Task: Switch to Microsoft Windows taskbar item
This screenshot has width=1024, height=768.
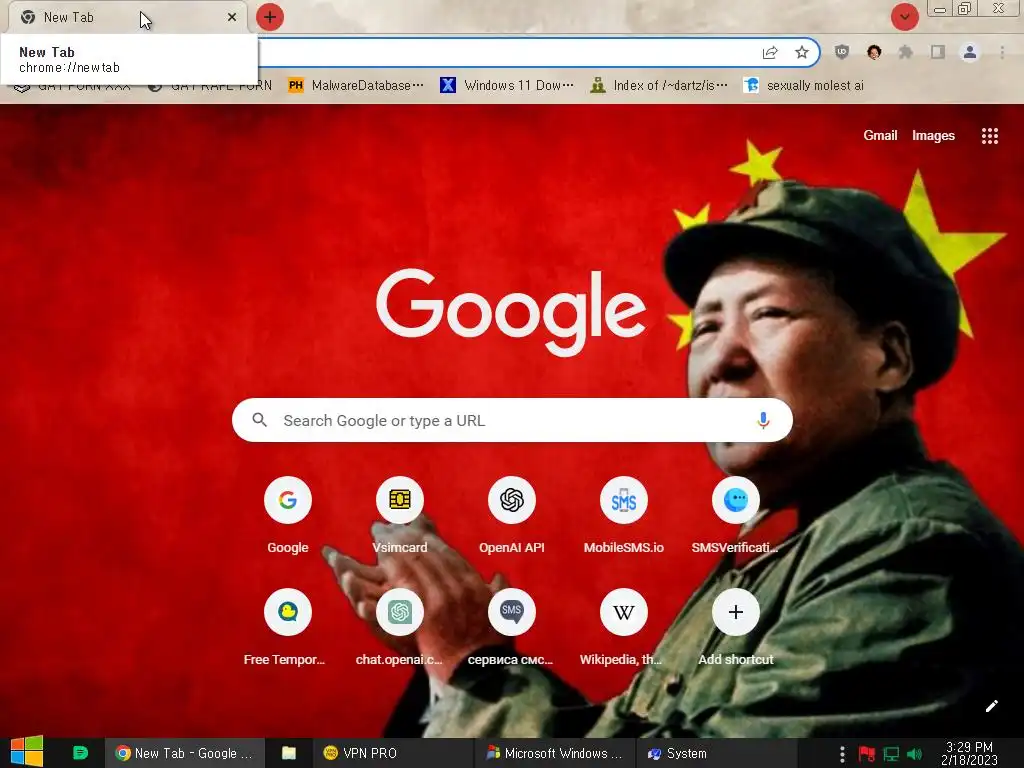Action: 554,753
